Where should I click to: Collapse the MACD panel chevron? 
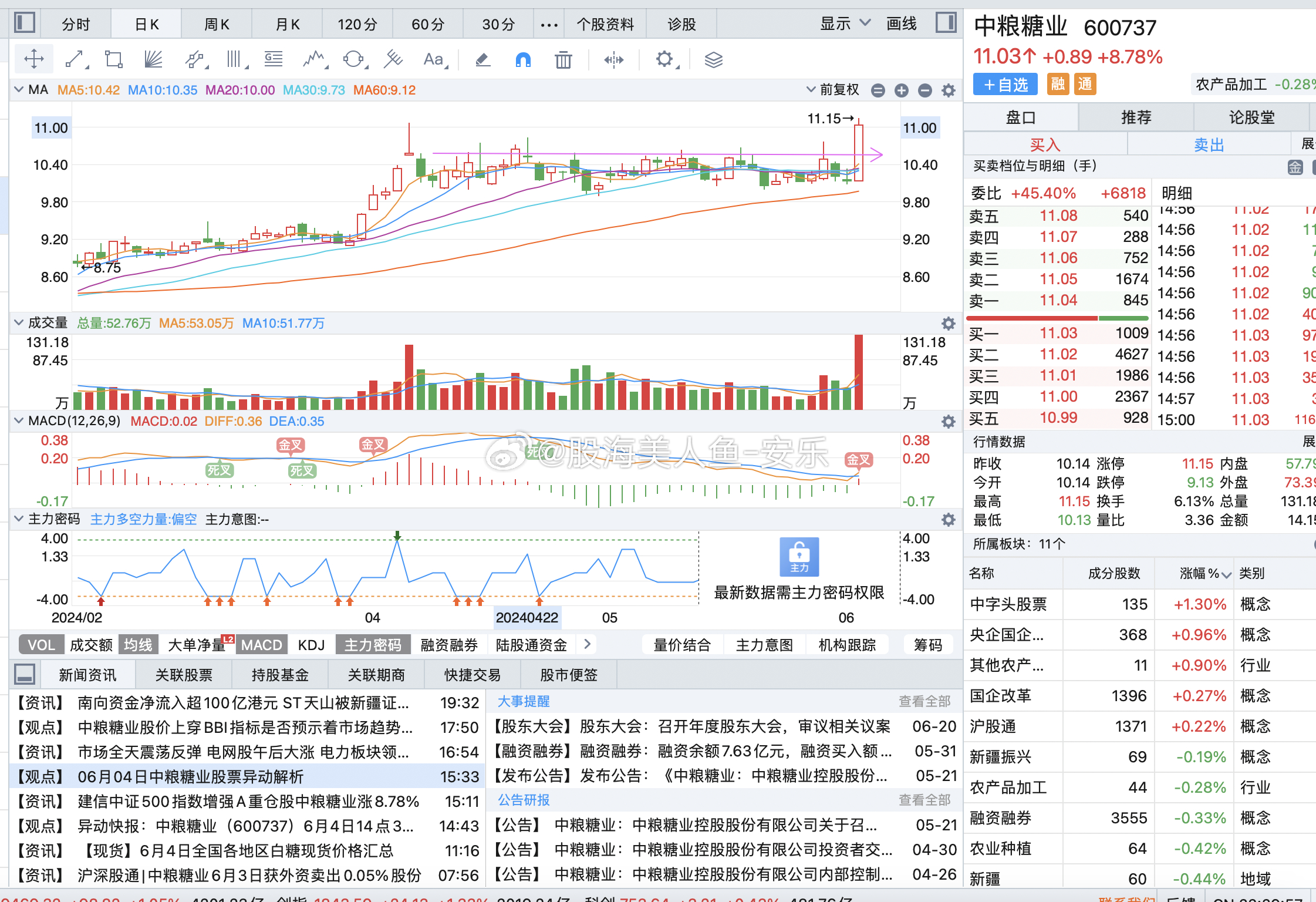(x=19, y=421)
